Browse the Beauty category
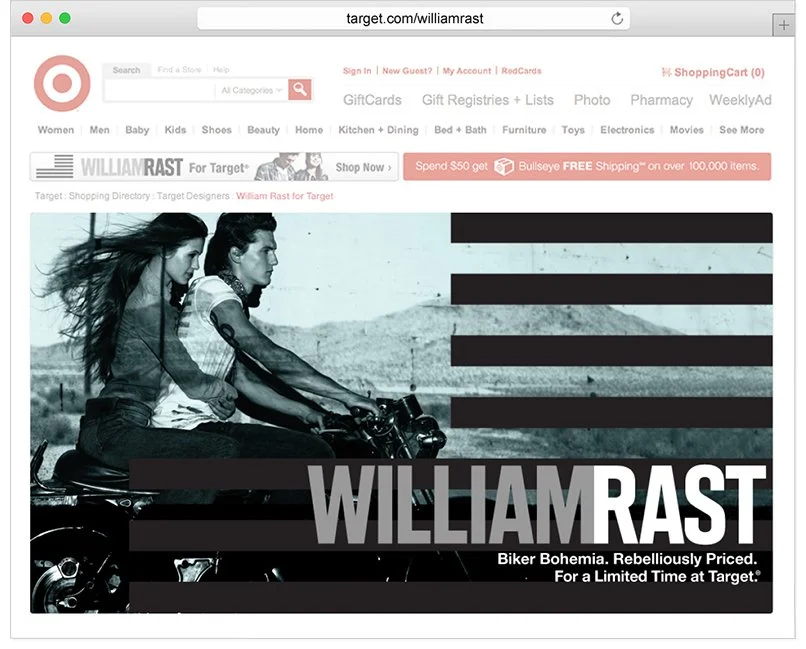 tap(263, 130)
